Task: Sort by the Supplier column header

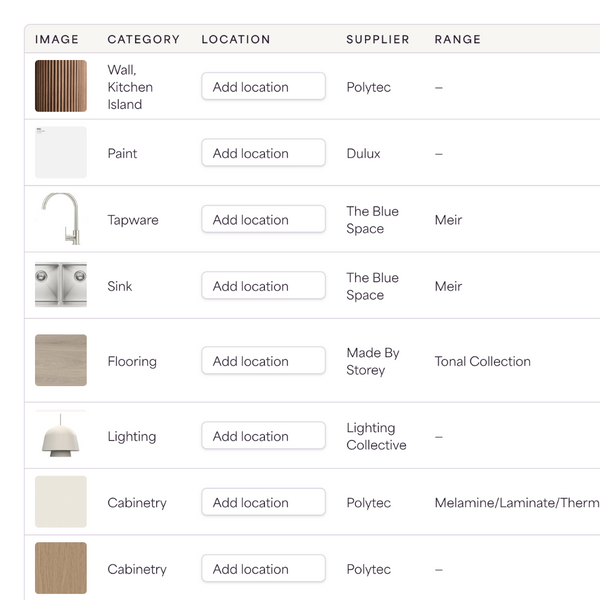Action: pos(378,39)
